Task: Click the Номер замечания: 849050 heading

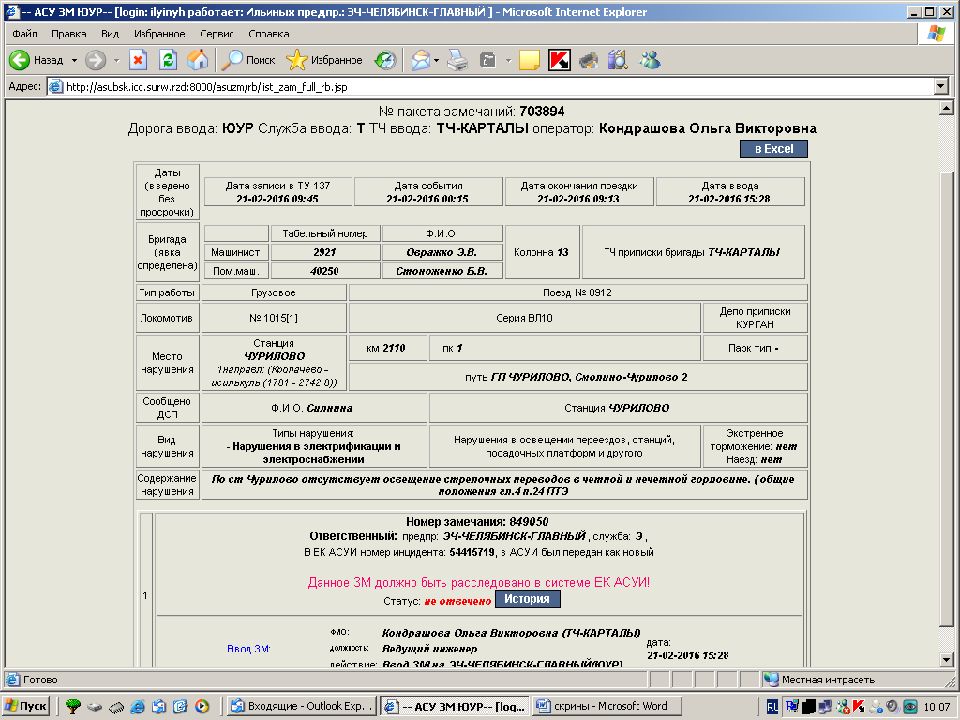Action: click(x=477, y=522)
